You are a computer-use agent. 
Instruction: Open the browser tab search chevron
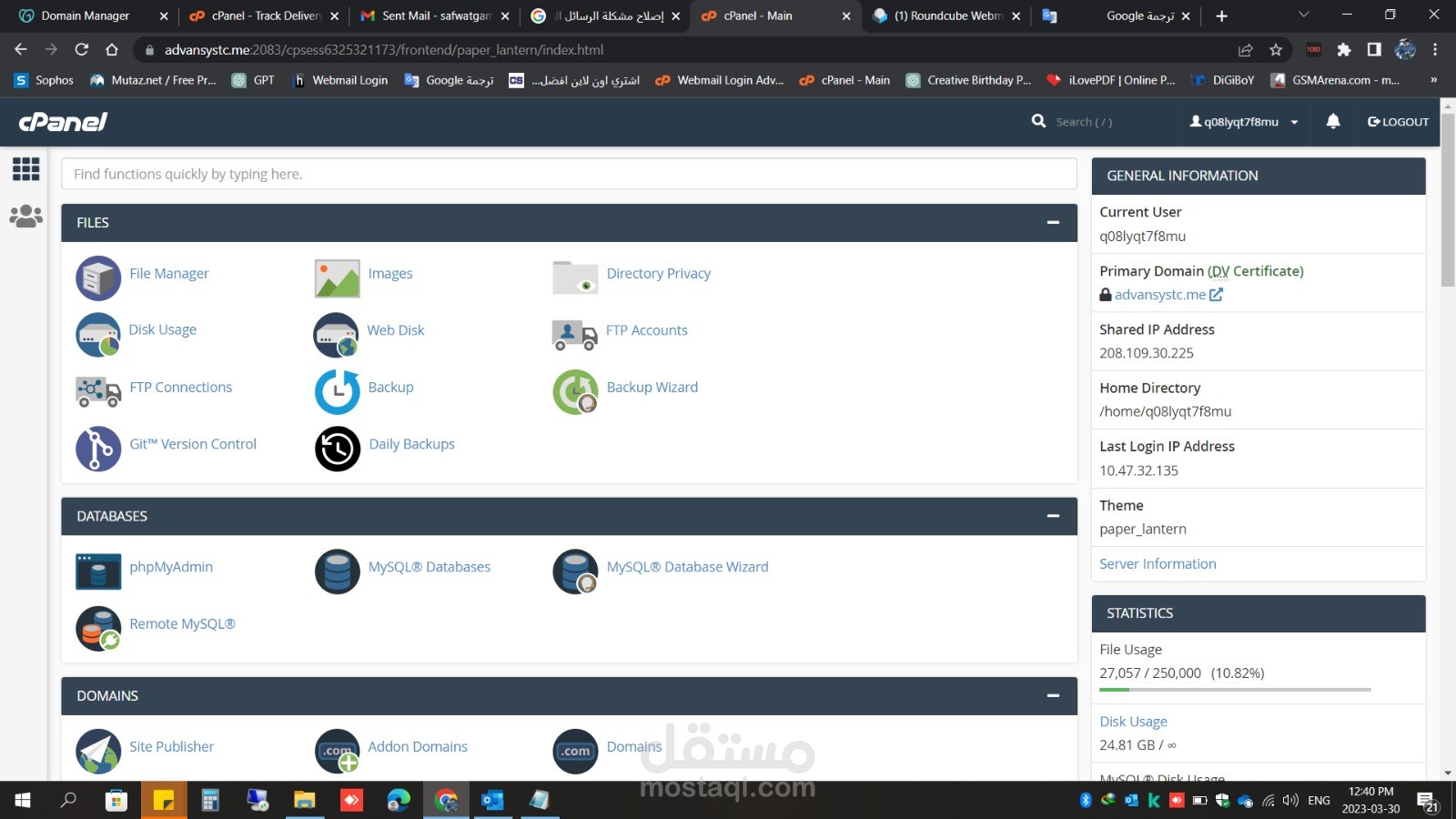coord(1303,15)
